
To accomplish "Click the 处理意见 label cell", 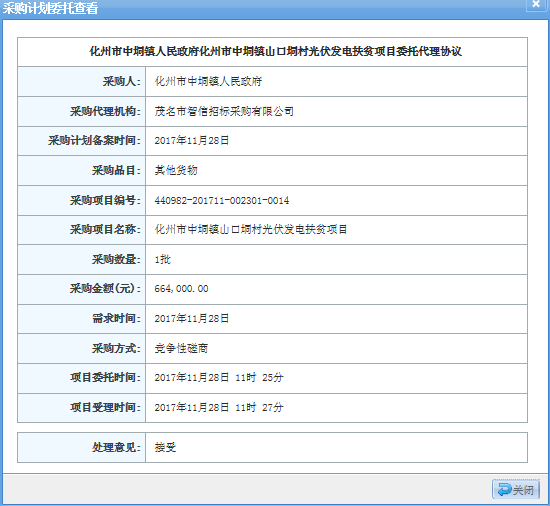I will tap(81, 447).
